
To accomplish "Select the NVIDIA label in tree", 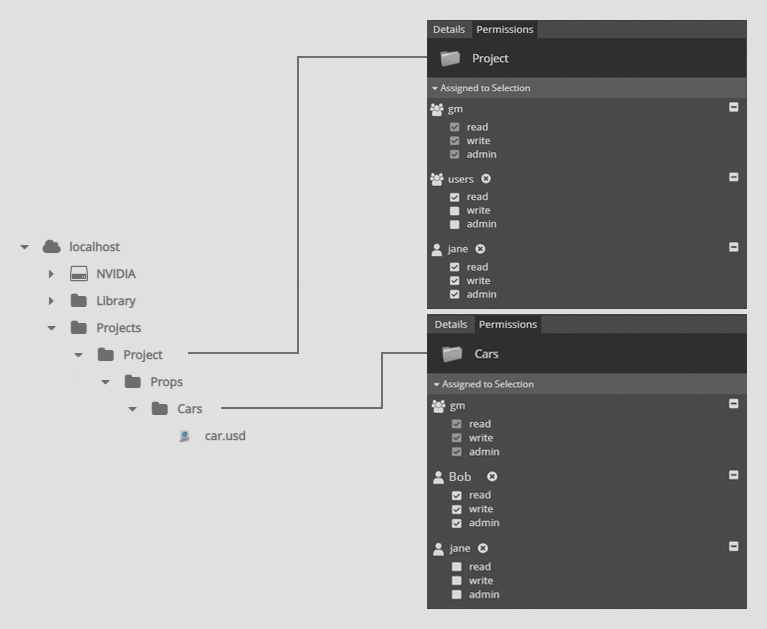I will coord(116,273).
